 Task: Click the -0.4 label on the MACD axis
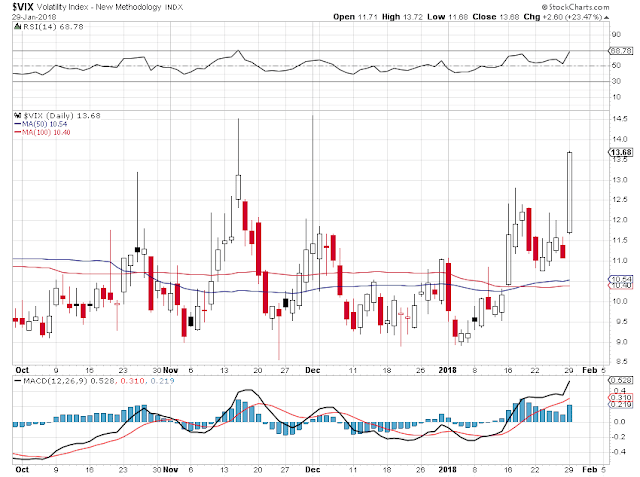click(619, 452)
